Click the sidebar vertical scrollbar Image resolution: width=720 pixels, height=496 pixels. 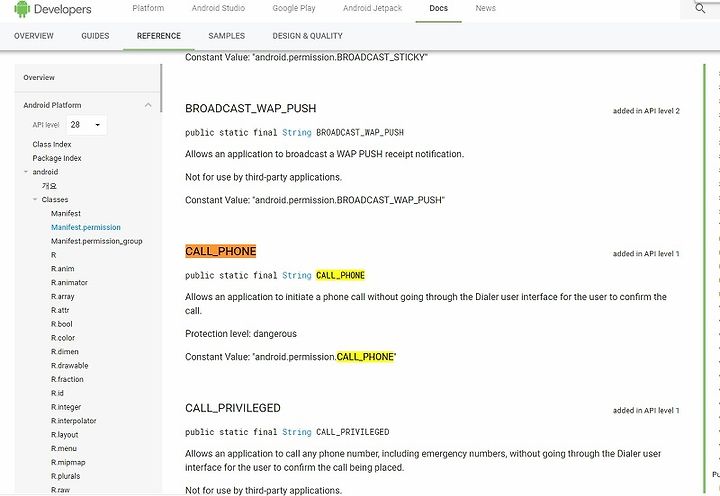tap(161, 88)
